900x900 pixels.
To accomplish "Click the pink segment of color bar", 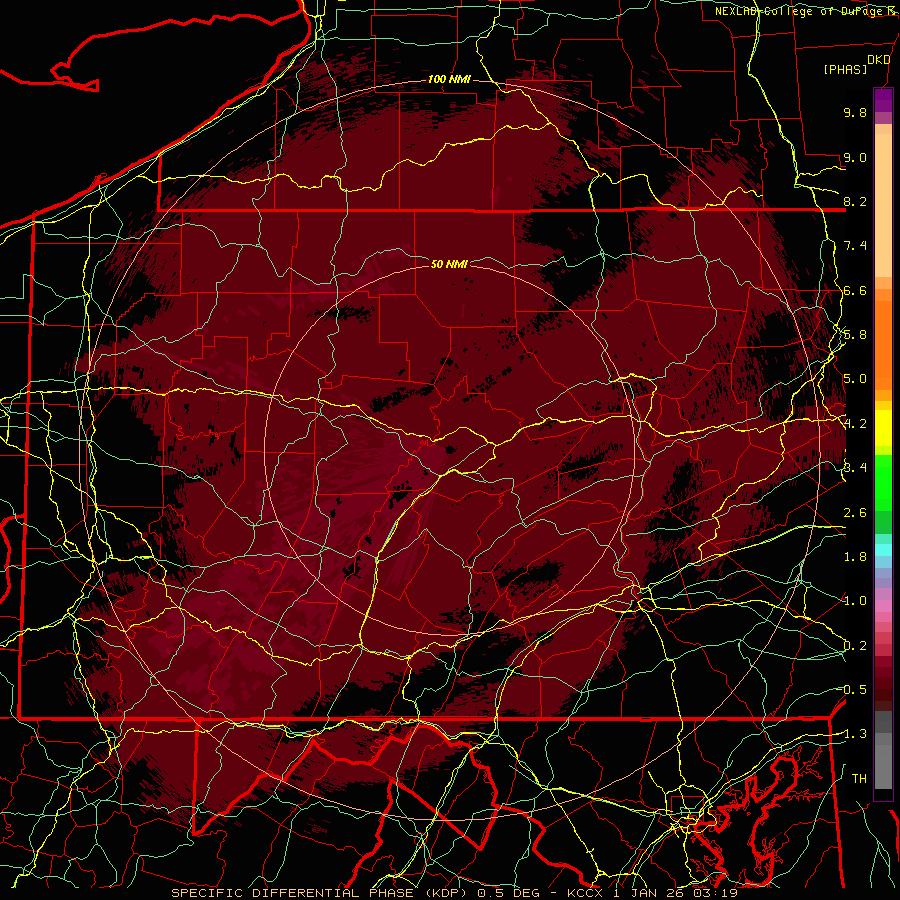I will click(x=883, y=606).
